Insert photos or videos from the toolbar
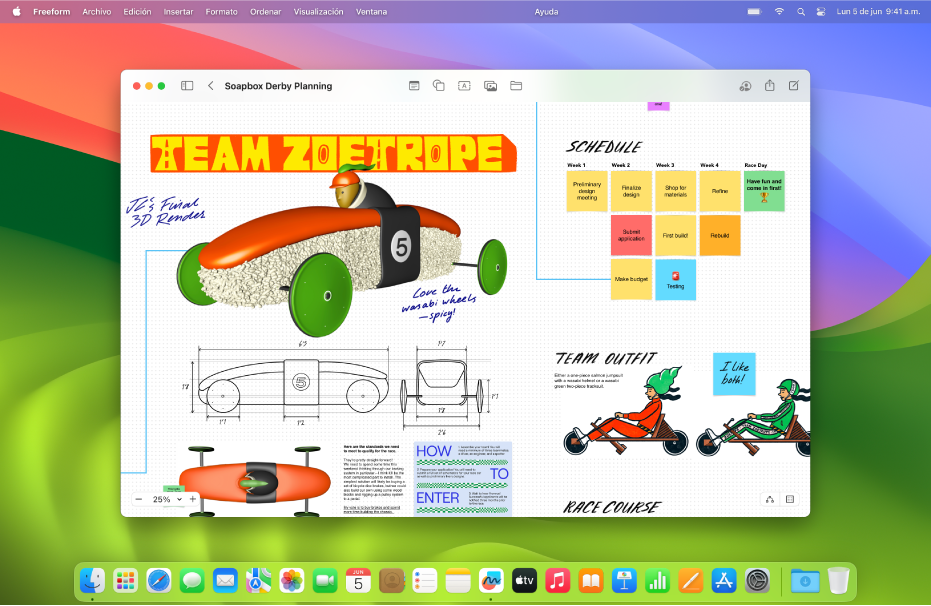This screenshot has height=606, width=931. click(x=490, y=86)
